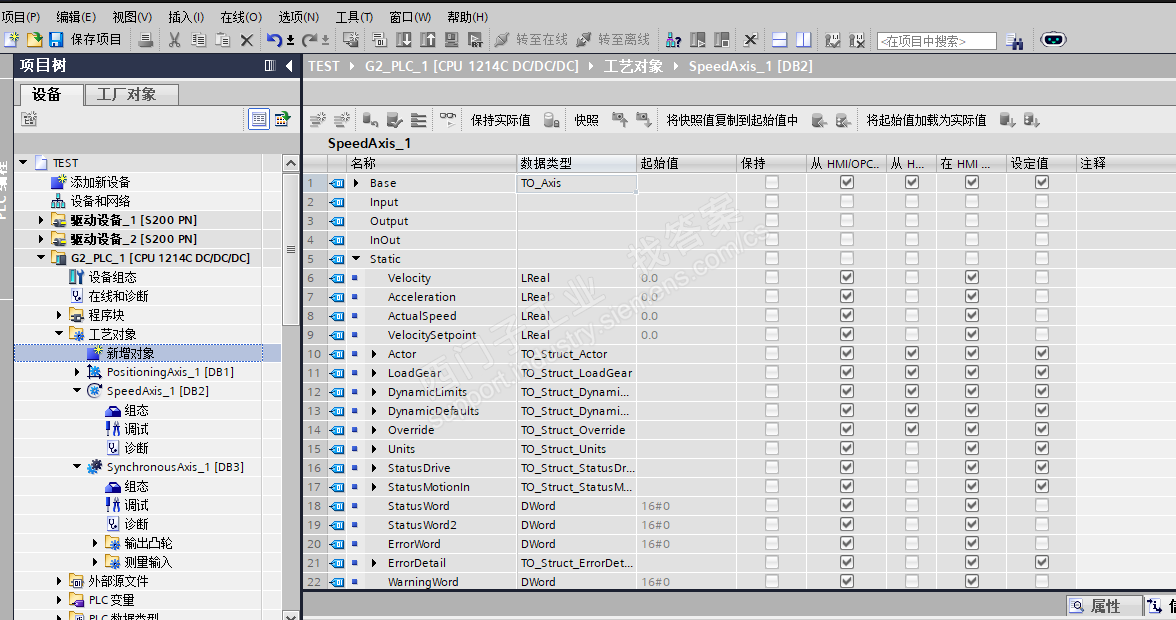The width and height of the screenshot is (1176, 620).
Task: Click the lock database icon after 保持实际值
Action: click(x=551, y=120)
